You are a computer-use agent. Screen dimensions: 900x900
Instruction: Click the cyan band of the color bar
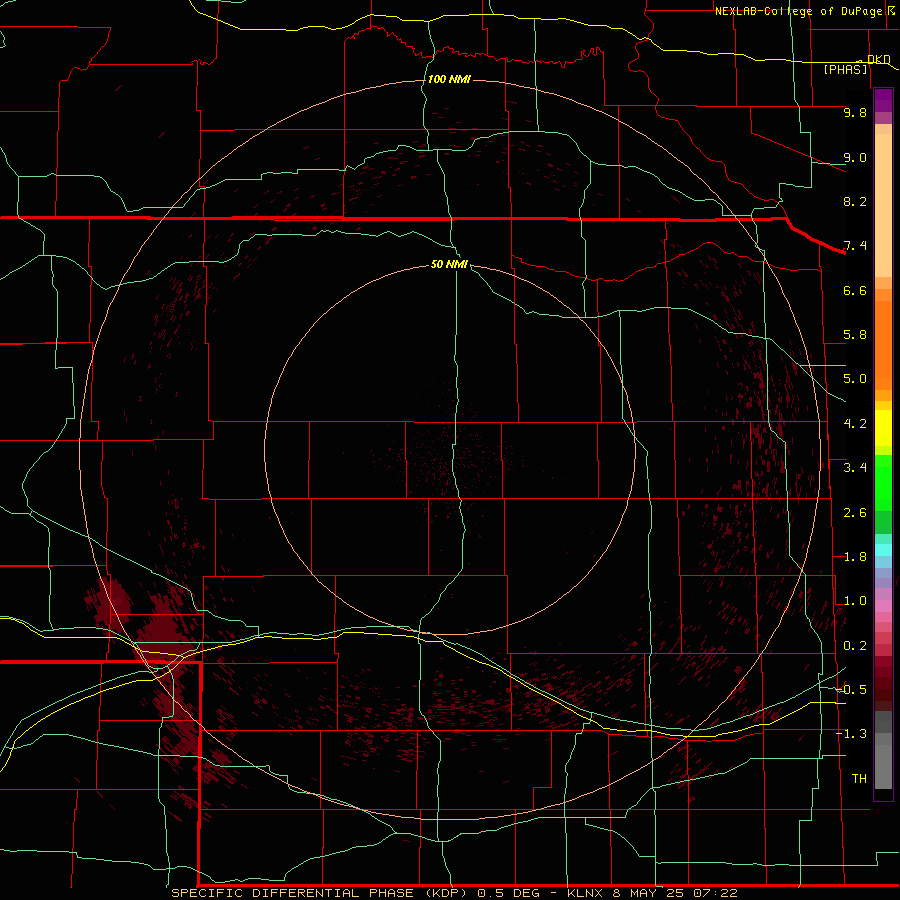[883, 550]
